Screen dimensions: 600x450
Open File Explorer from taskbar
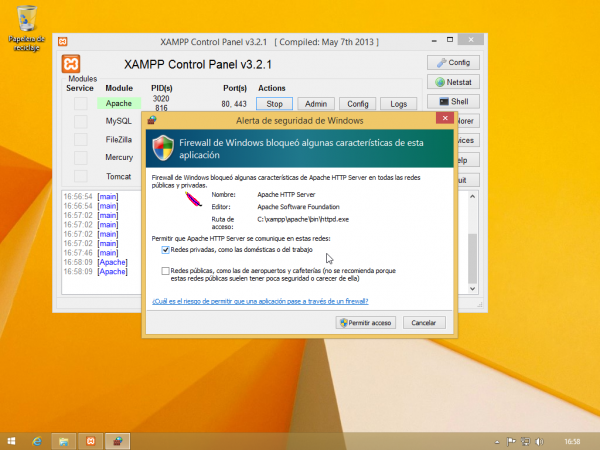pyautogui.click(x=64, y=441)
